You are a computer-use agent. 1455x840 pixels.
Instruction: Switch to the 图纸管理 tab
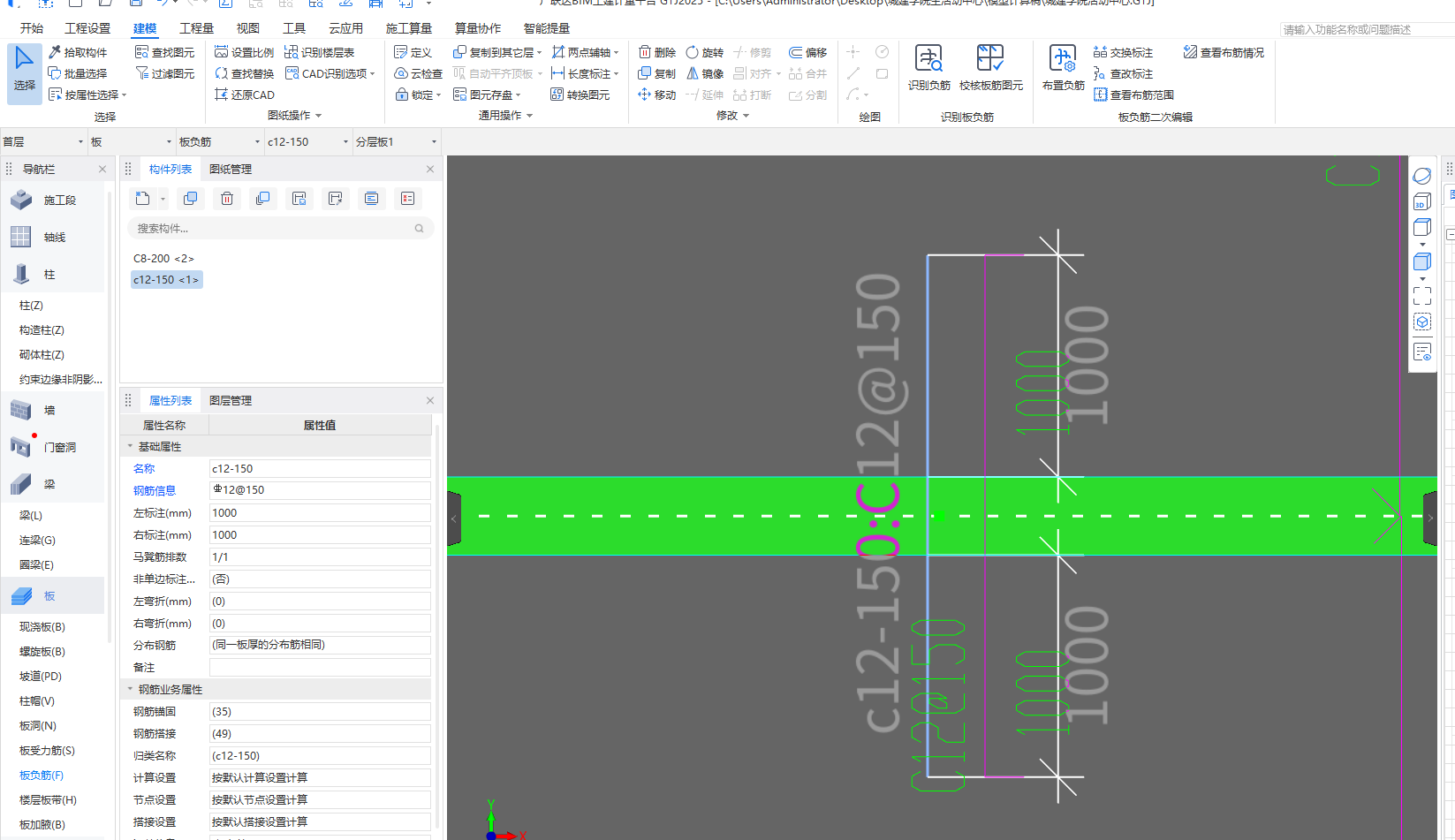(x=231, y=169)
